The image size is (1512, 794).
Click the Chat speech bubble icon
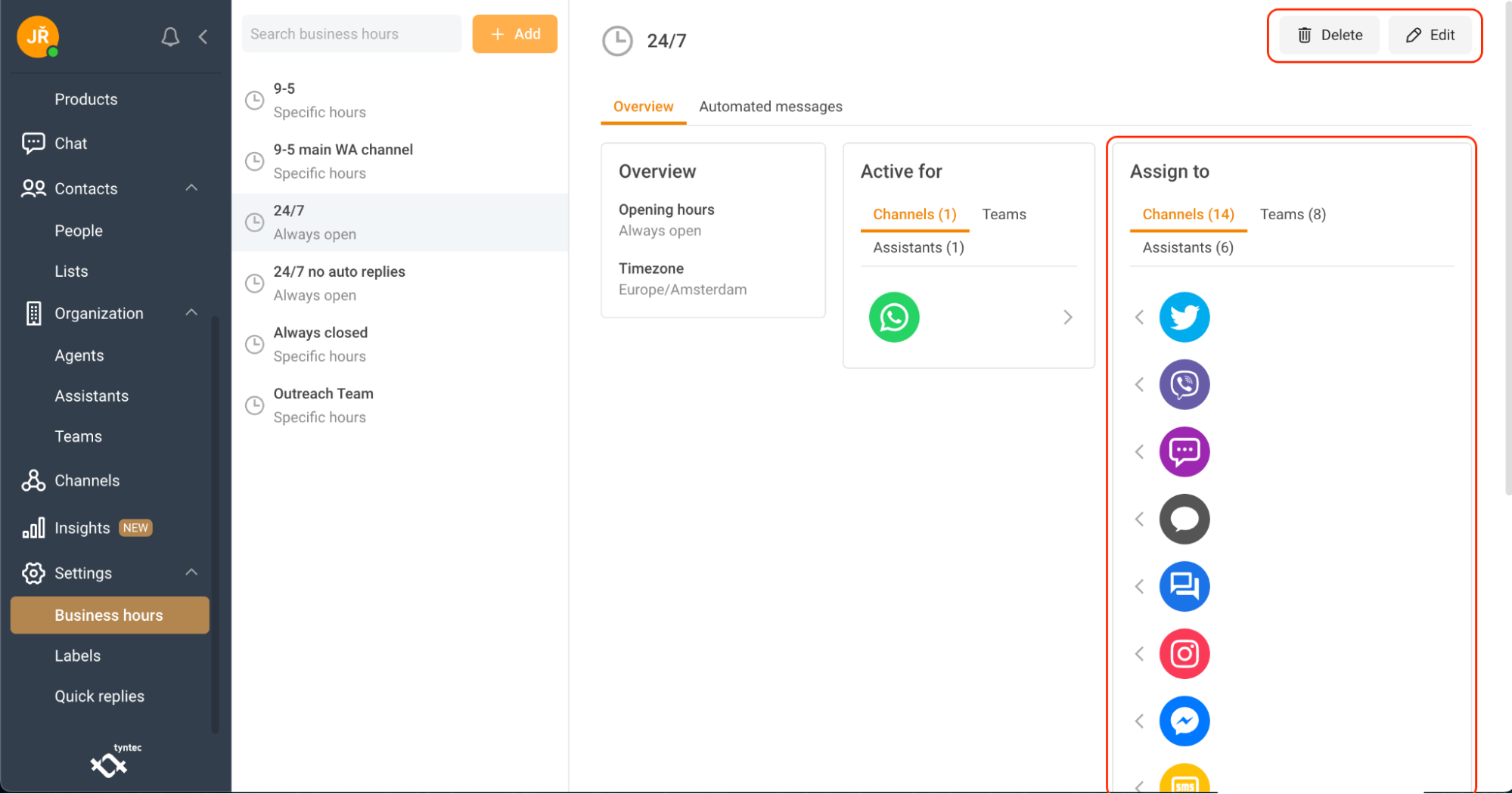[33, 143]
